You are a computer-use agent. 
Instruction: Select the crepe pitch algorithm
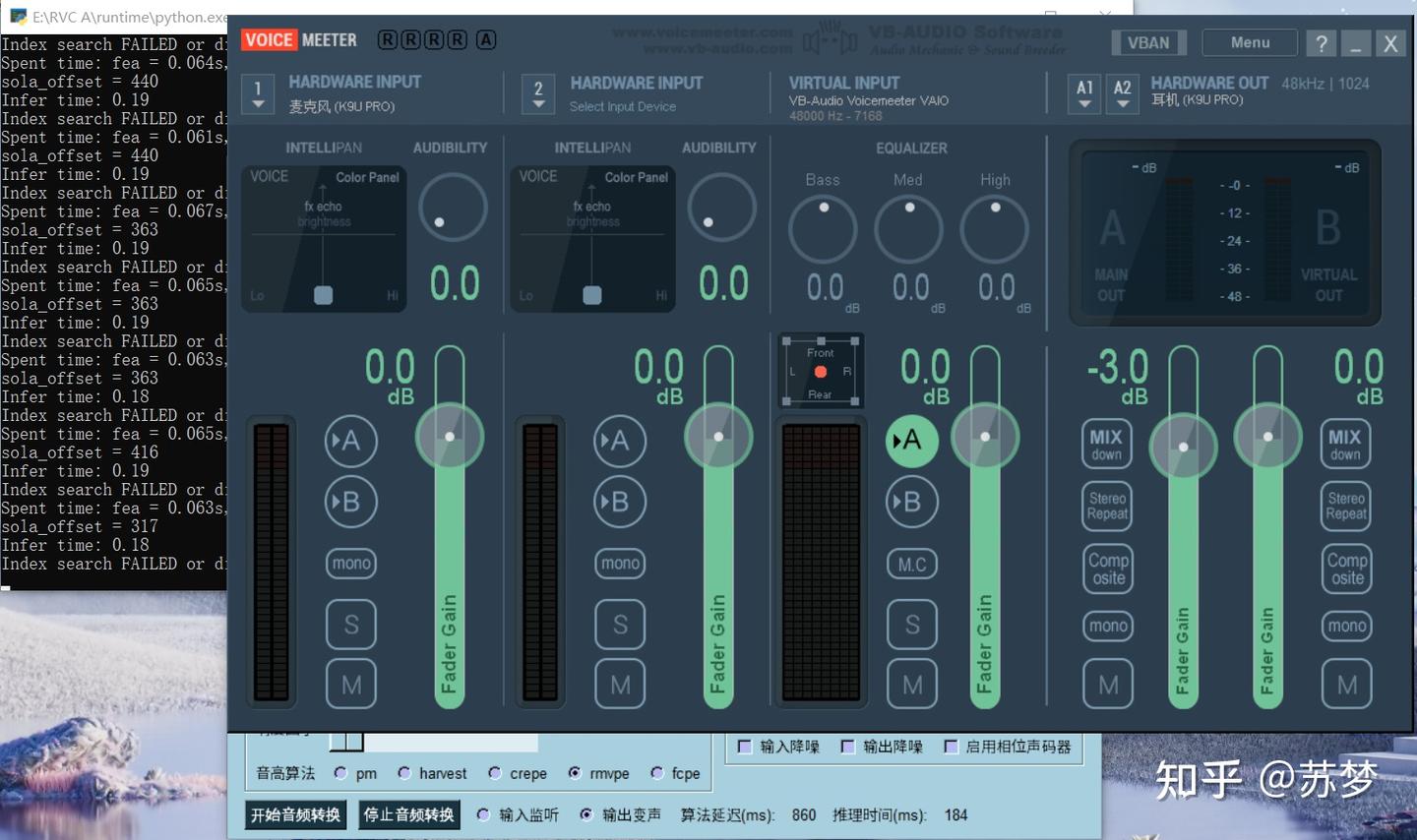(x=495, y=773)
